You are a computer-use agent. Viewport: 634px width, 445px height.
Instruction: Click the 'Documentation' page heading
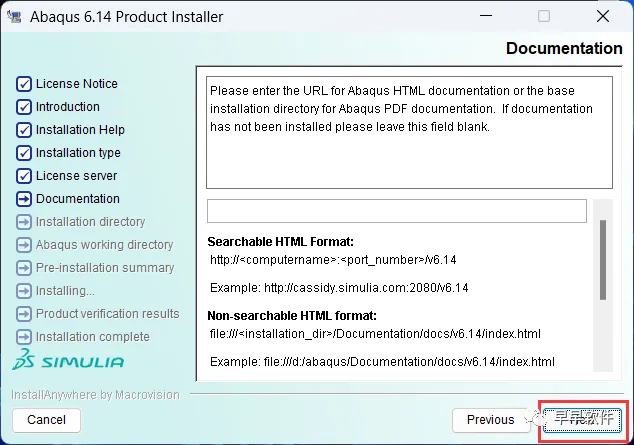[x=564, y=48]
